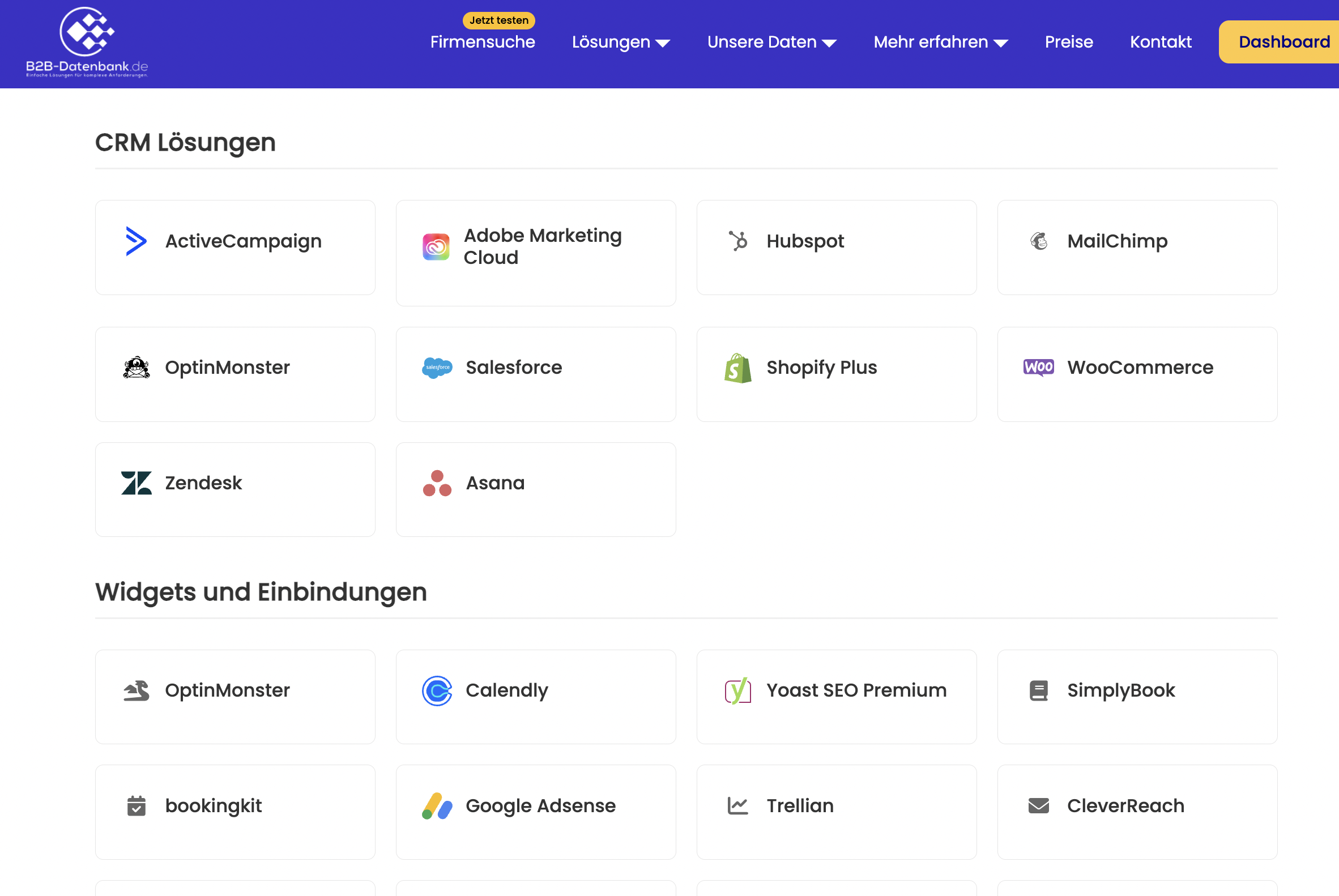Image resolution: width=1339 pixels, height=896 pixels.
Task: Go to the Preise page
Action: coord(1069,42)
